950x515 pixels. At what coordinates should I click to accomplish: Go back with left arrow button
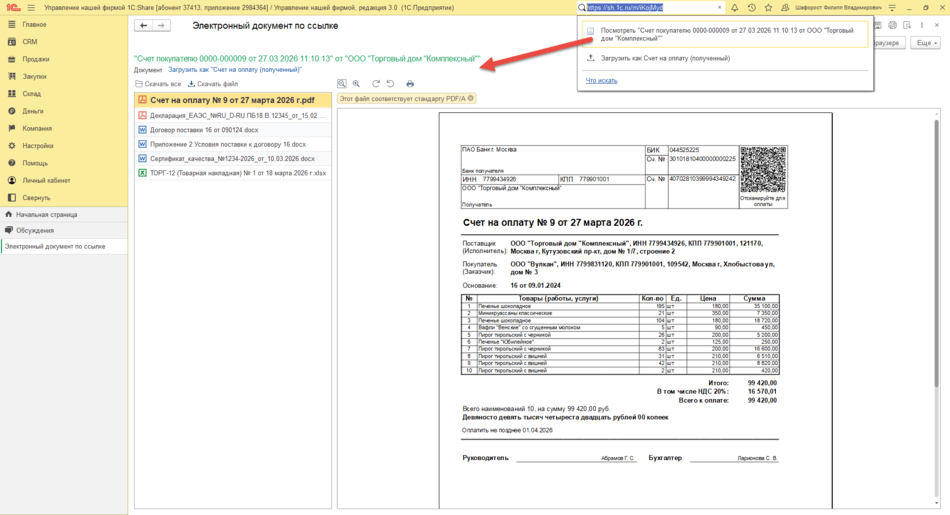click(144, 25)
